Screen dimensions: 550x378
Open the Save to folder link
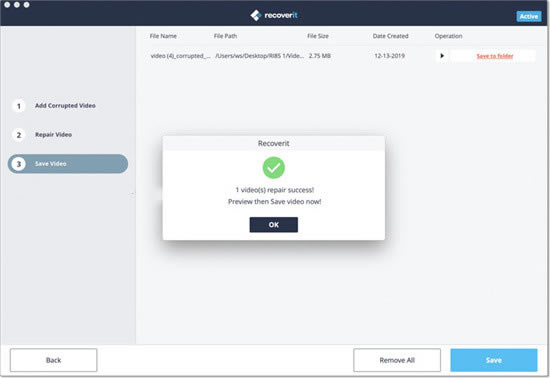coord(495,56)
